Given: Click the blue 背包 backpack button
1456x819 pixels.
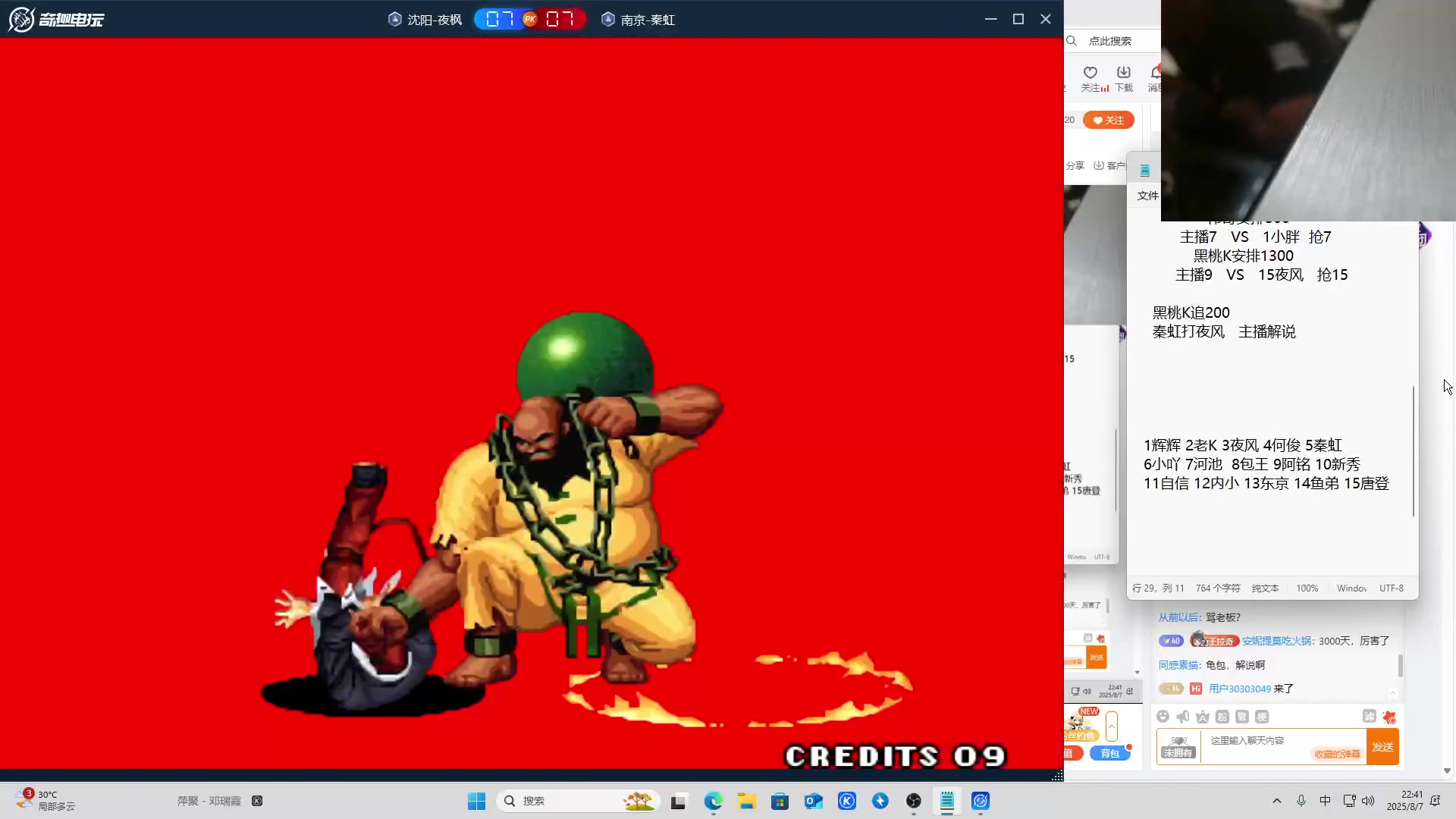Looking at the screenshot, I should point(1110,753).
